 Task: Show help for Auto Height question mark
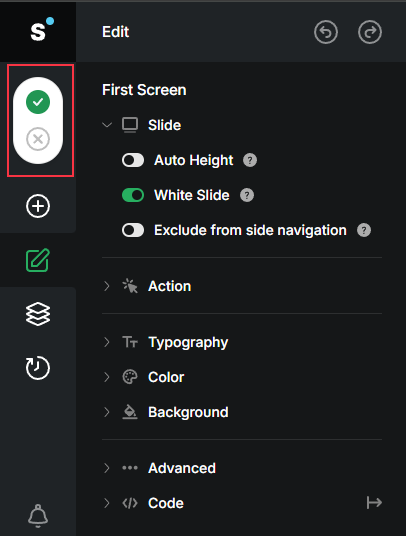point(250,160)
